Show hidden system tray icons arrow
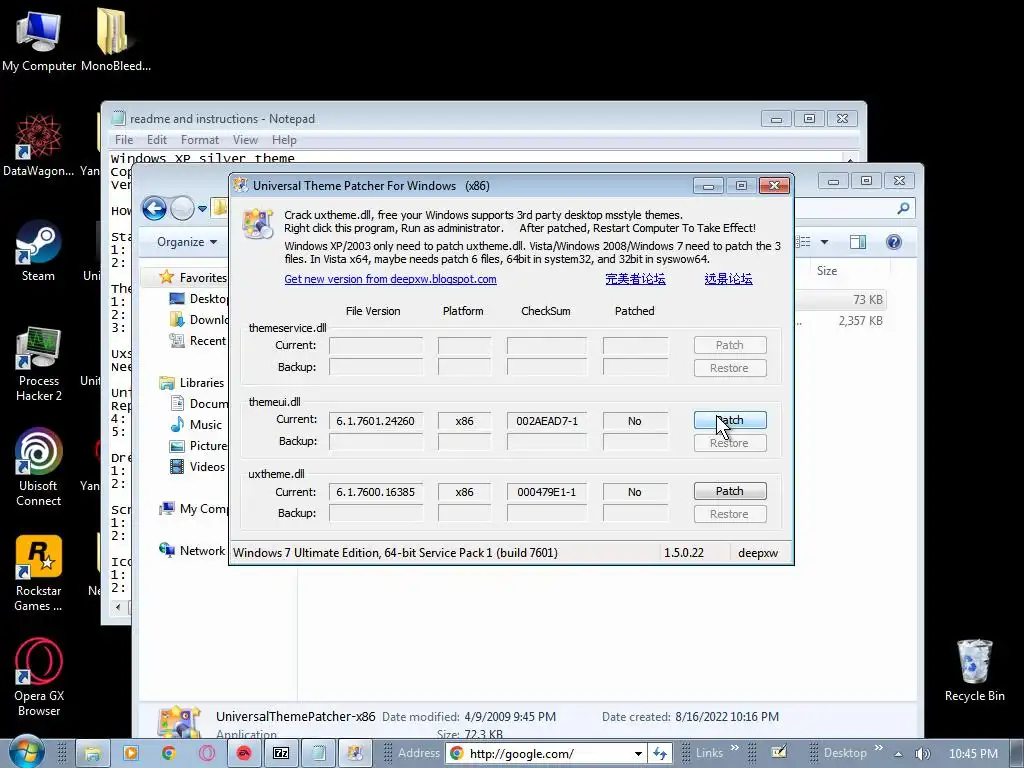 [899, 754]
